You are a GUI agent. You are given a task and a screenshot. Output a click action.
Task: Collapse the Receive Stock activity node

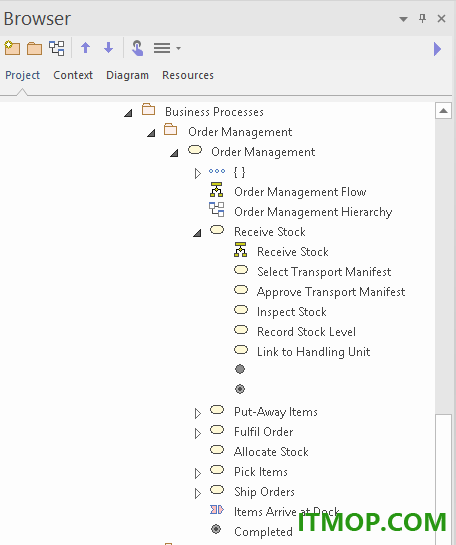[197, 233]
